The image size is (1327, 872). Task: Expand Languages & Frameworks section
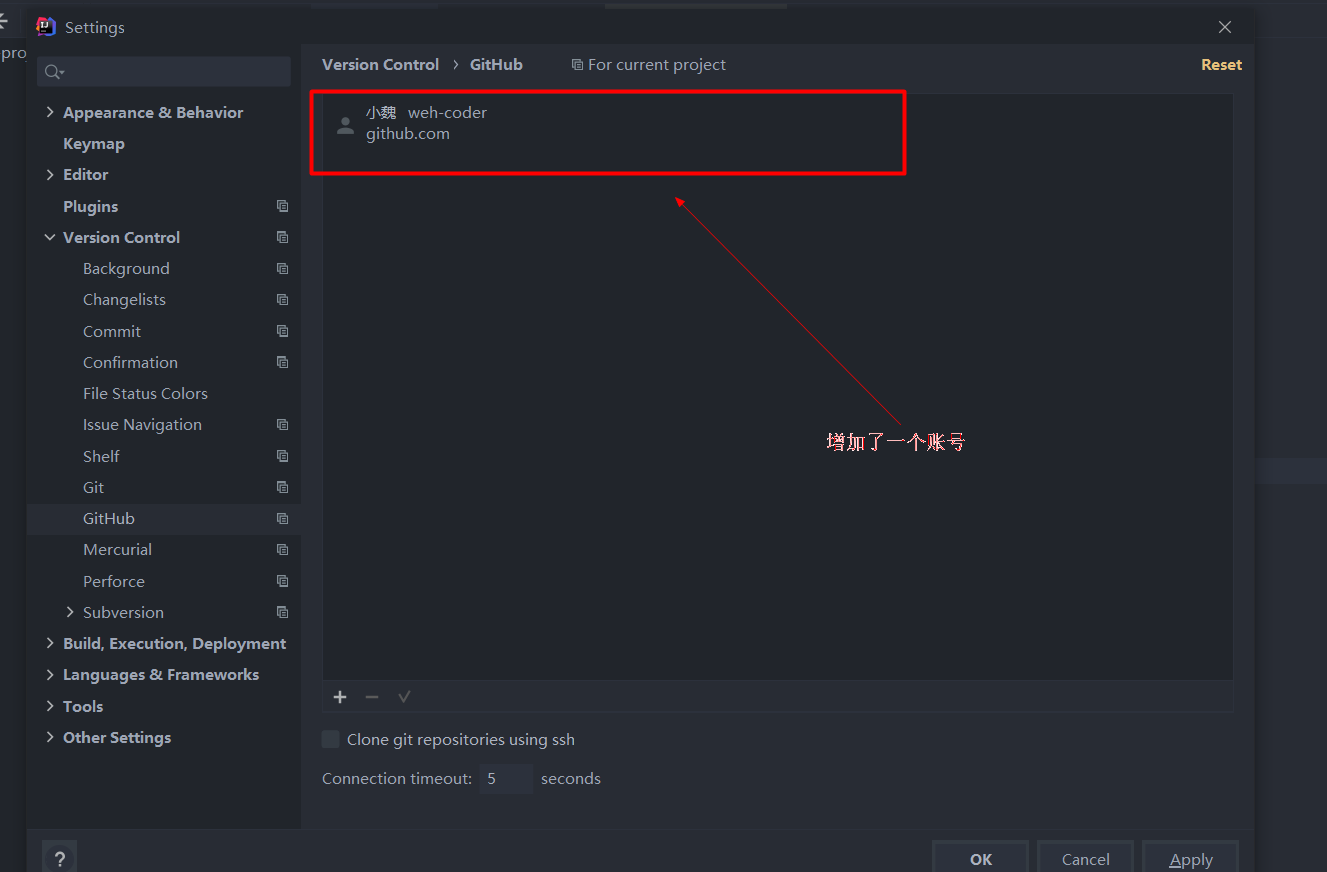coord(50,674)
